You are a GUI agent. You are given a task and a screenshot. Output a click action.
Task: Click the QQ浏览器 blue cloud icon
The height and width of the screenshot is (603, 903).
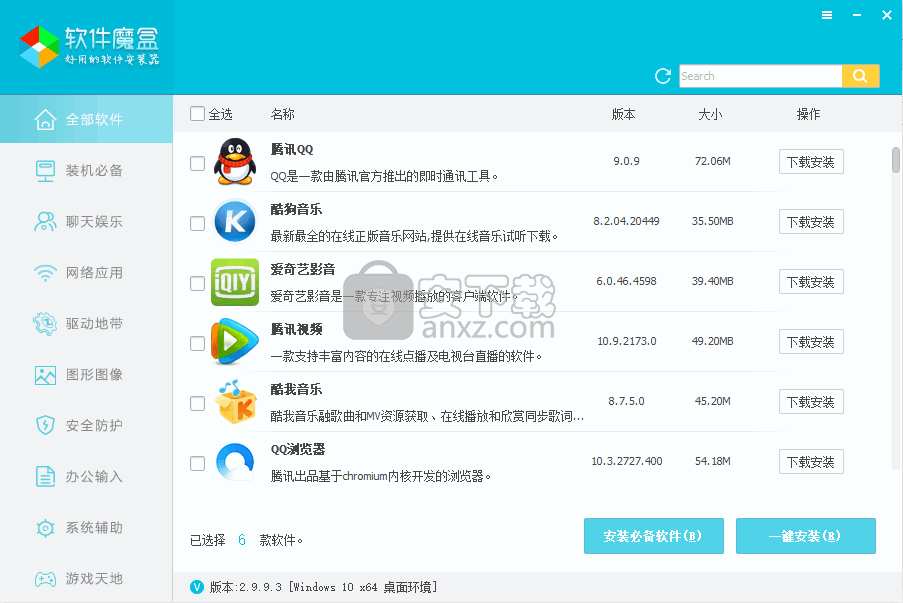(x=235, y=461)
